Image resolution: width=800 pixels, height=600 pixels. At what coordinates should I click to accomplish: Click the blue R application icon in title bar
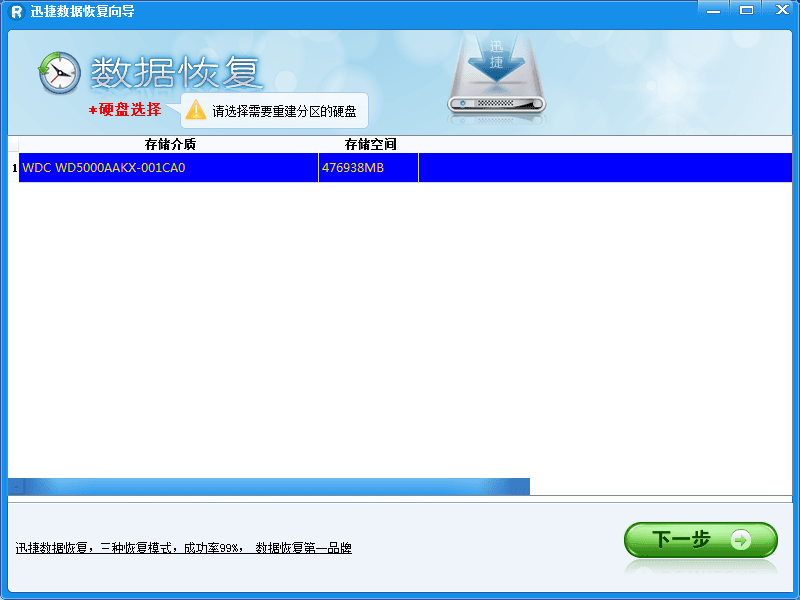15,10
